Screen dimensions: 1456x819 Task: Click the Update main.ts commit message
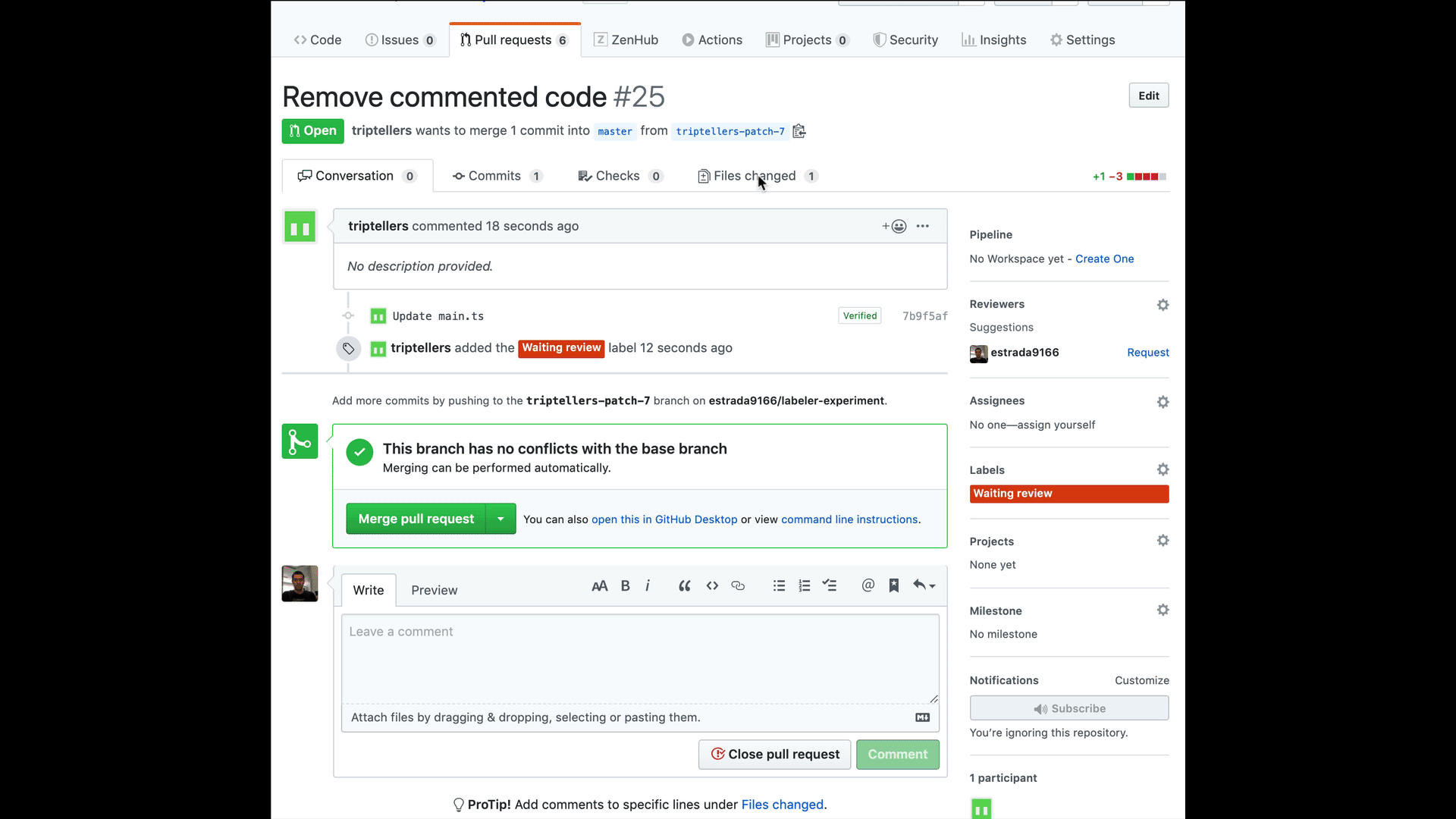coord(438,316)
